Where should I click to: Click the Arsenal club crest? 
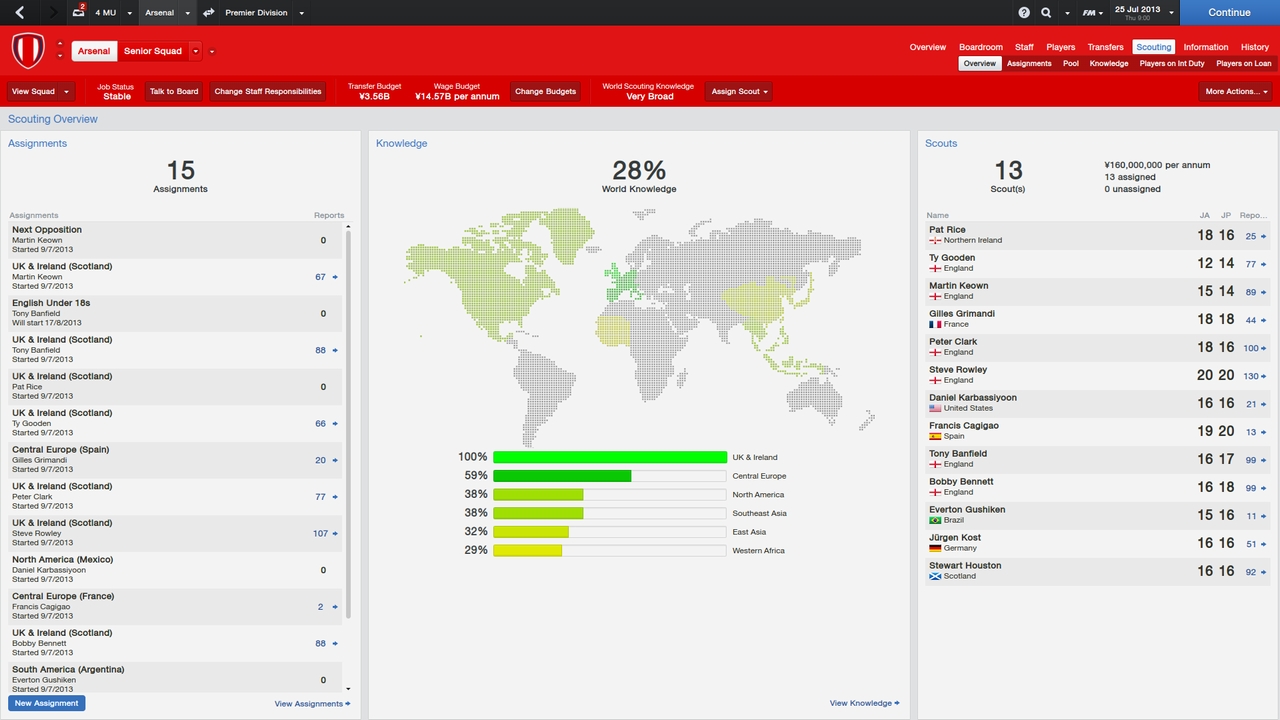point(28,50)
